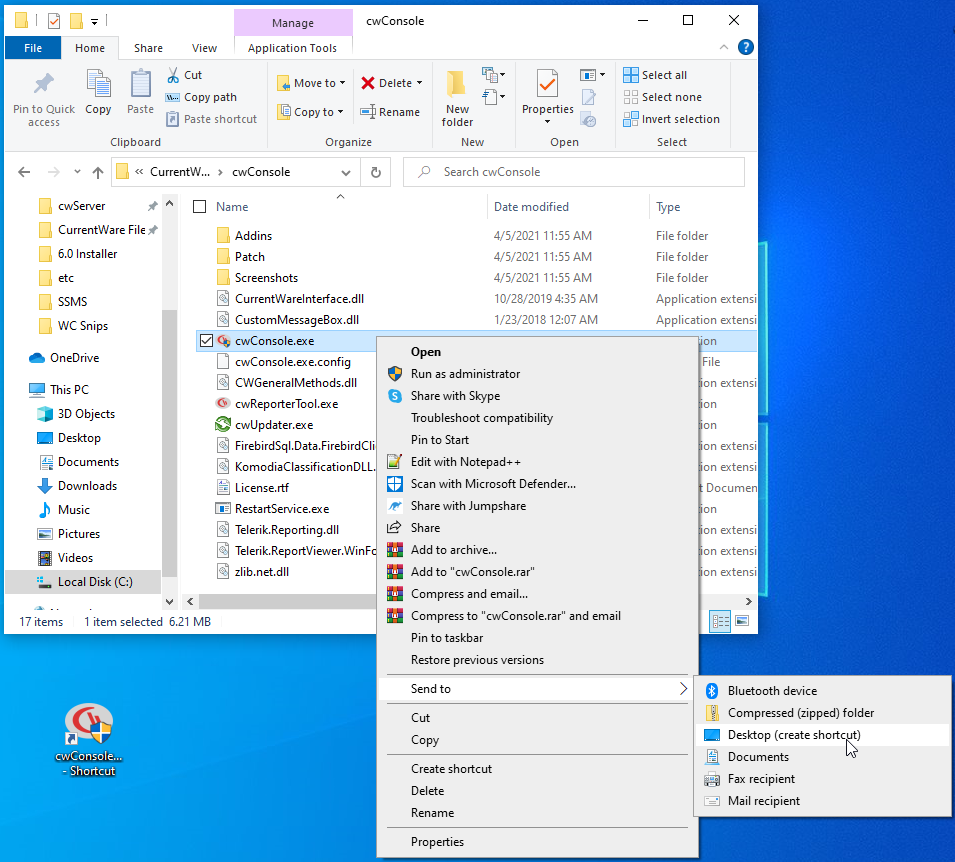
Task: Click Select none in ribbon
Action: (663, 97)
